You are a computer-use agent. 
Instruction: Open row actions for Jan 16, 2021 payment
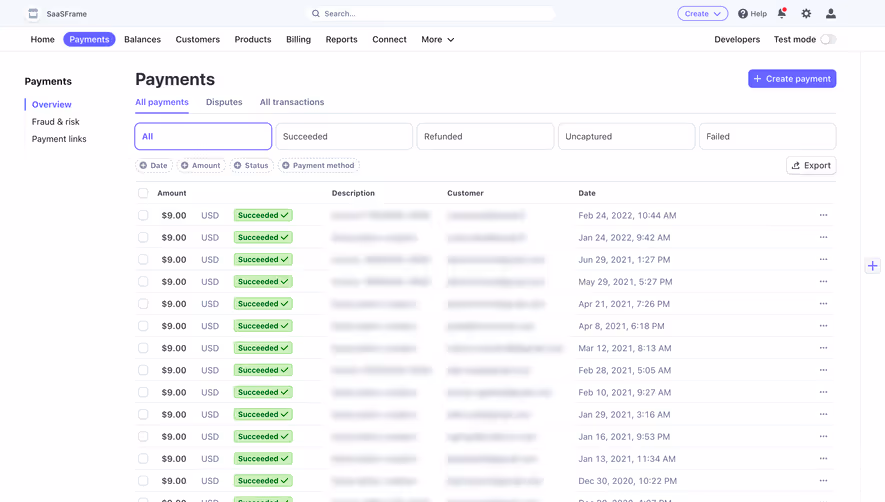click(x=823, y=436)
